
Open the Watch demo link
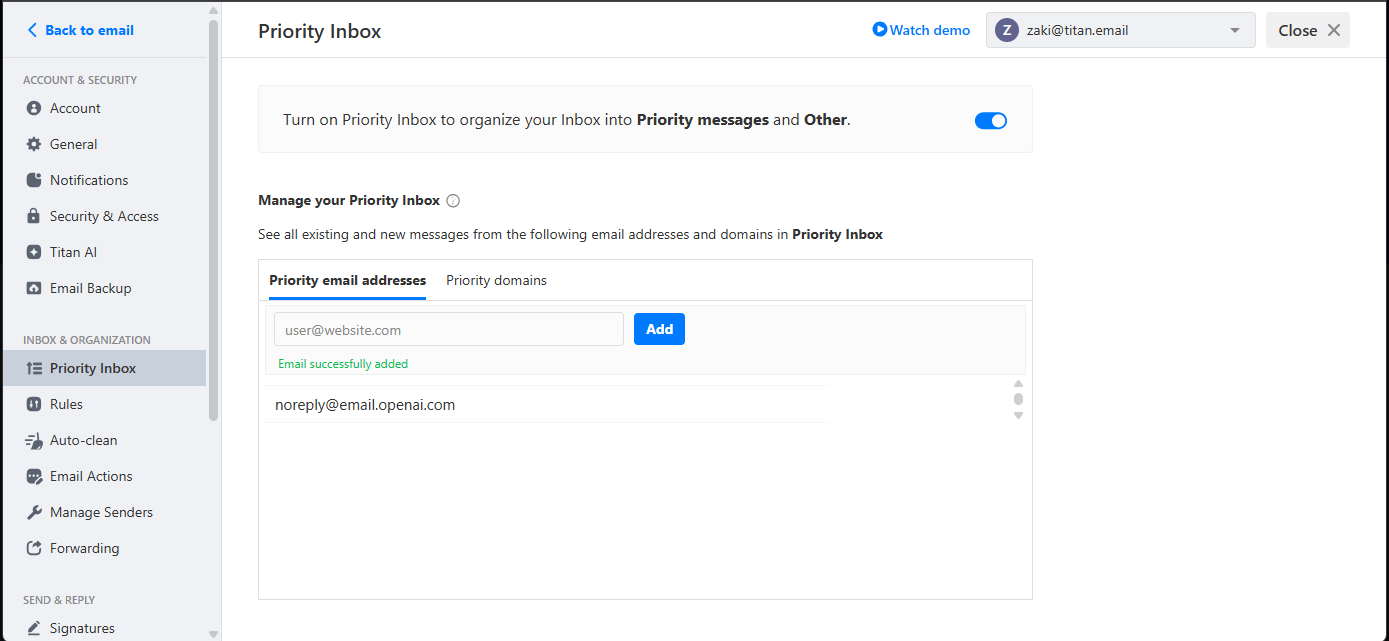click(921, 30)
